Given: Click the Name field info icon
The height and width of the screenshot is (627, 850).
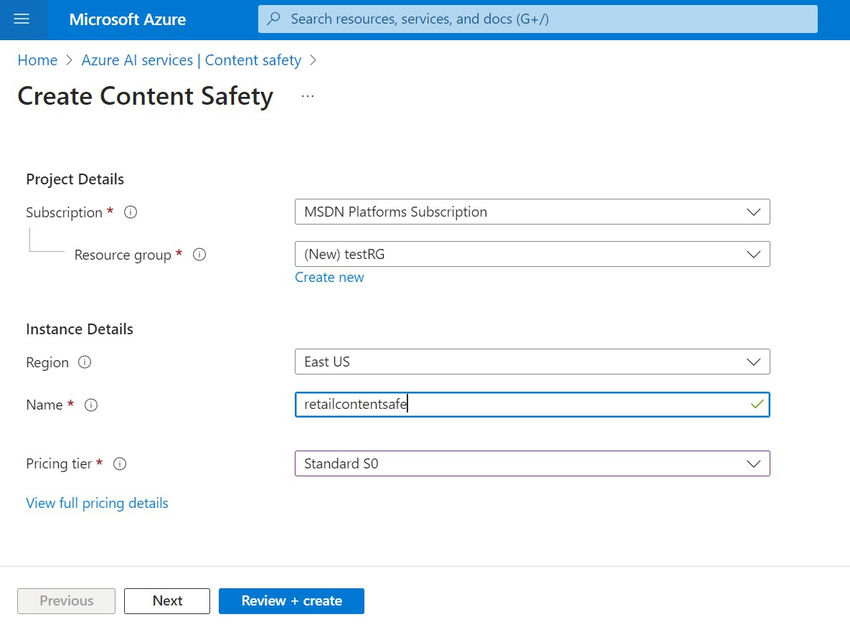Looking at the screenshot, I should pos(91,405).
